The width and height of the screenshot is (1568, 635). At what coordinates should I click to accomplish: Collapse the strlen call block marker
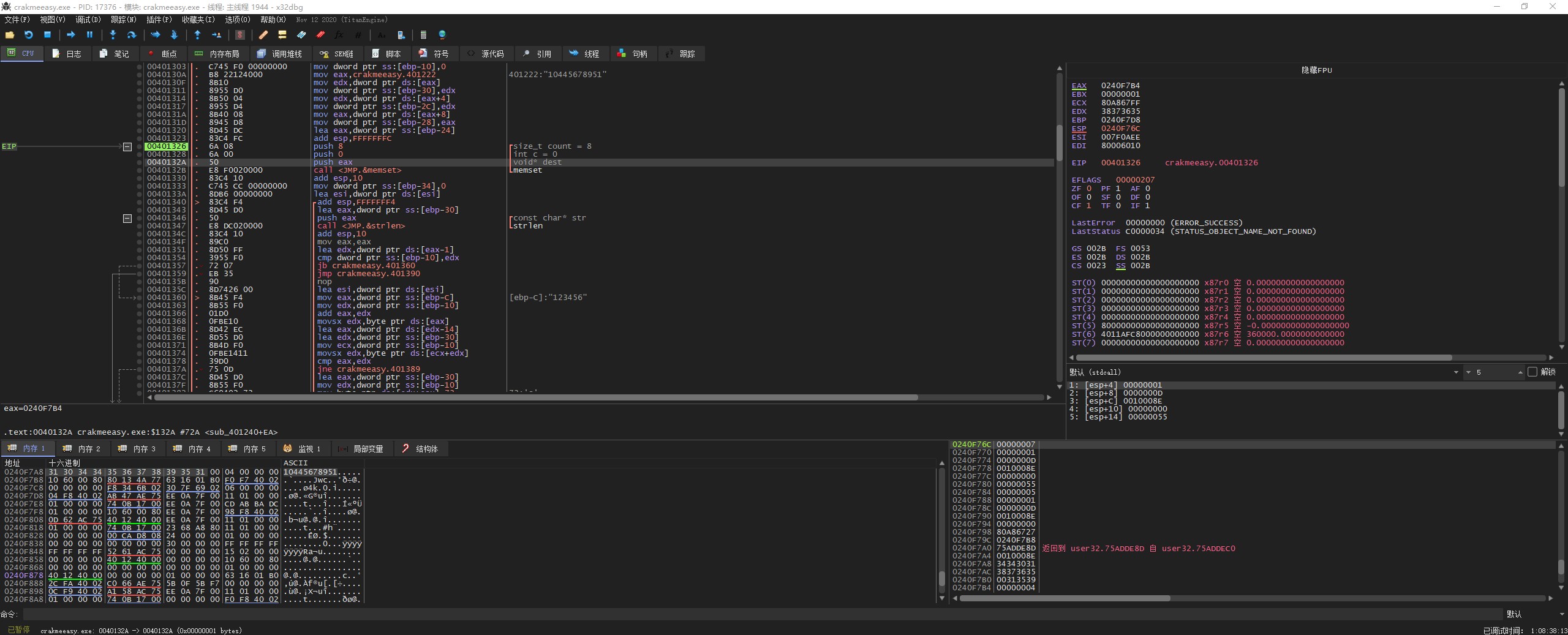(x=127, y=219)
